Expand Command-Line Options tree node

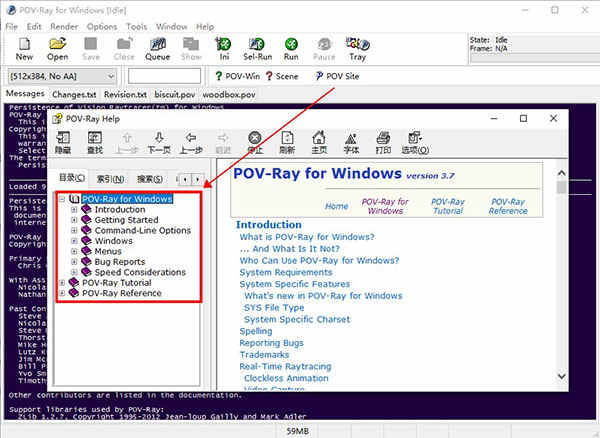tap(74, 230)
